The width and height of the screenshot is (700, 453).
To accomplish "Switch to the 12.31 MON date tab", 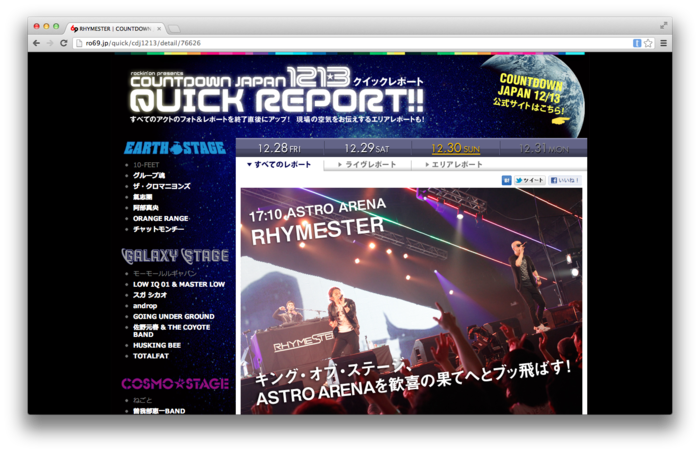I will pos(543,148).
